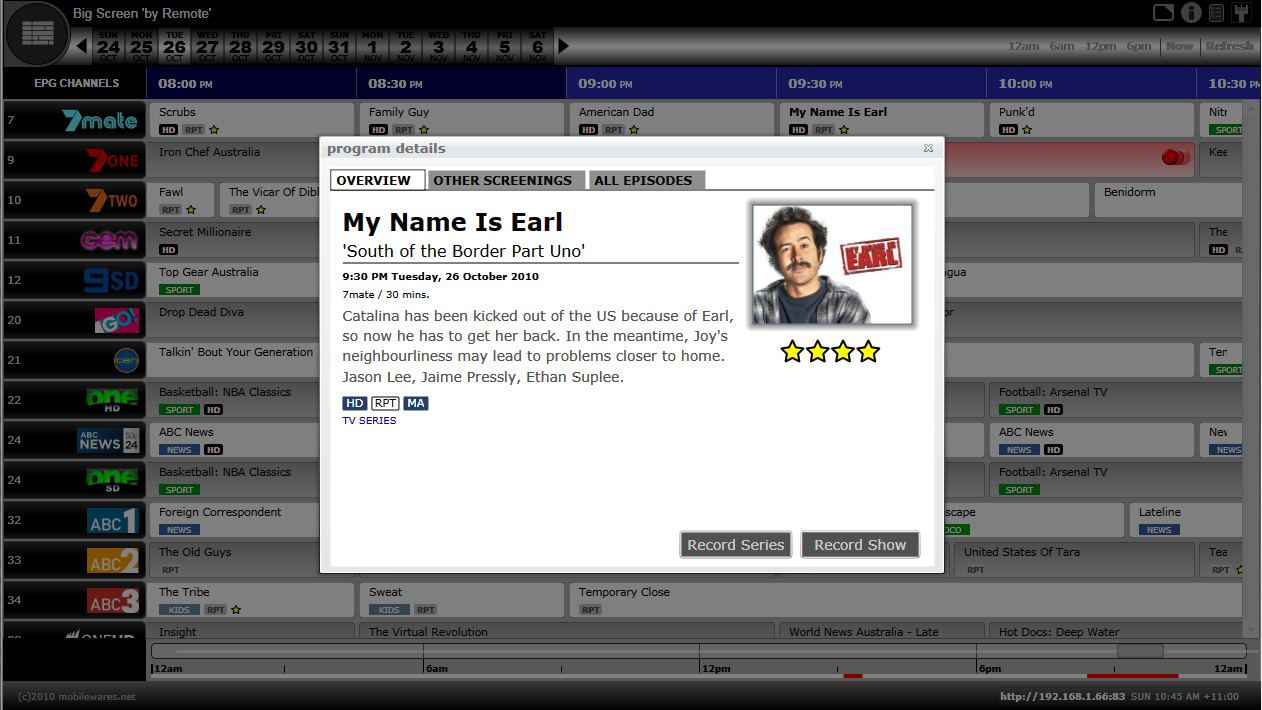Open the Lateline program cell
The height and width of the screenshot is (710, 1262).
1185,520
